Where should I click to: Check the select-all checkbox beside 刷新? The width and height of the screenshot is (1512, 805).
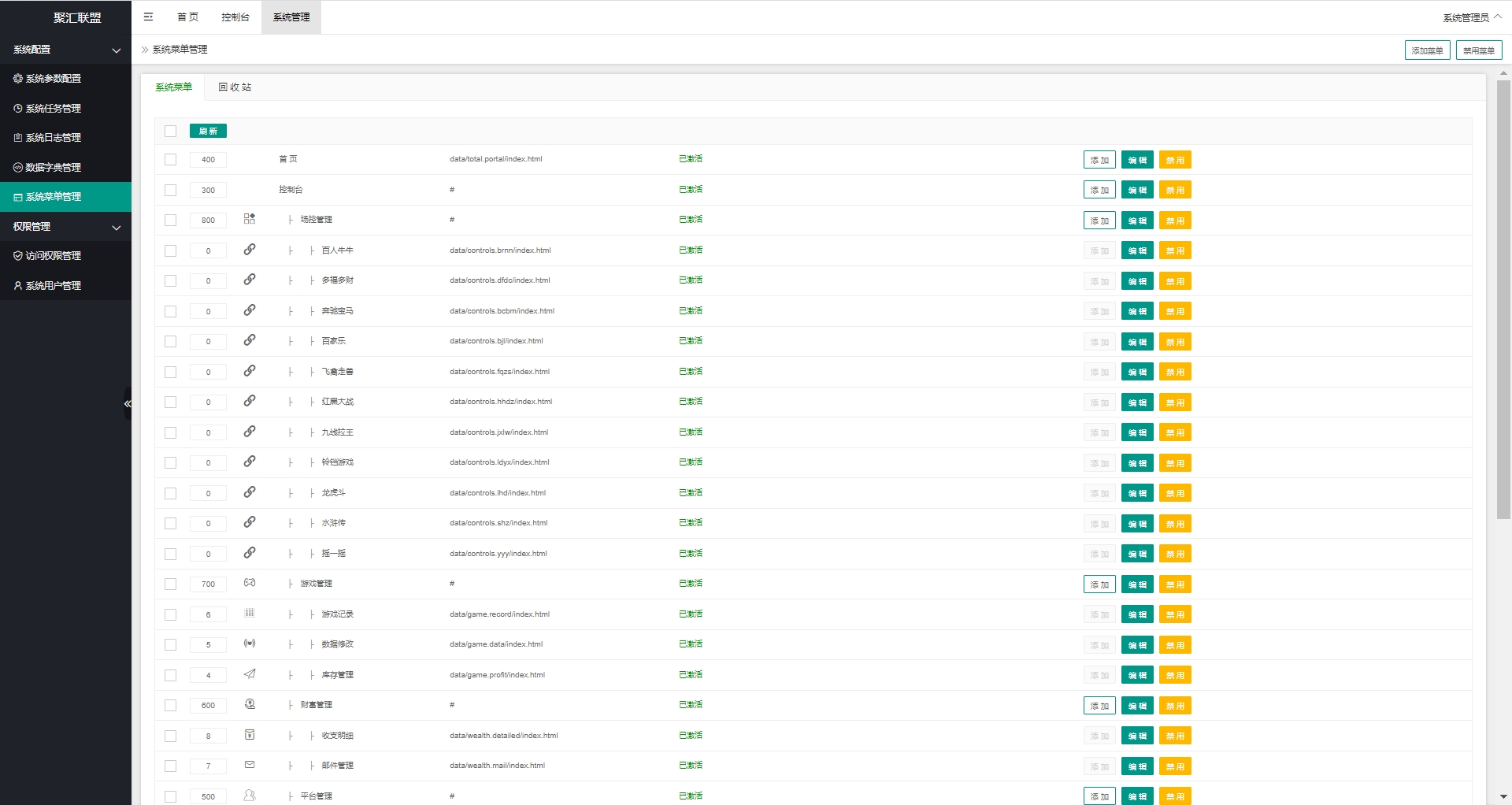coord(170,131)
